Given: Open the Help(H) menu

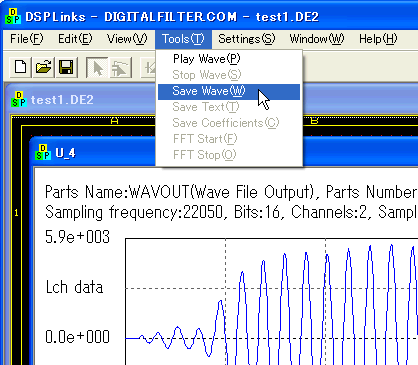Looking at the screenshot, I should (378, 39).
